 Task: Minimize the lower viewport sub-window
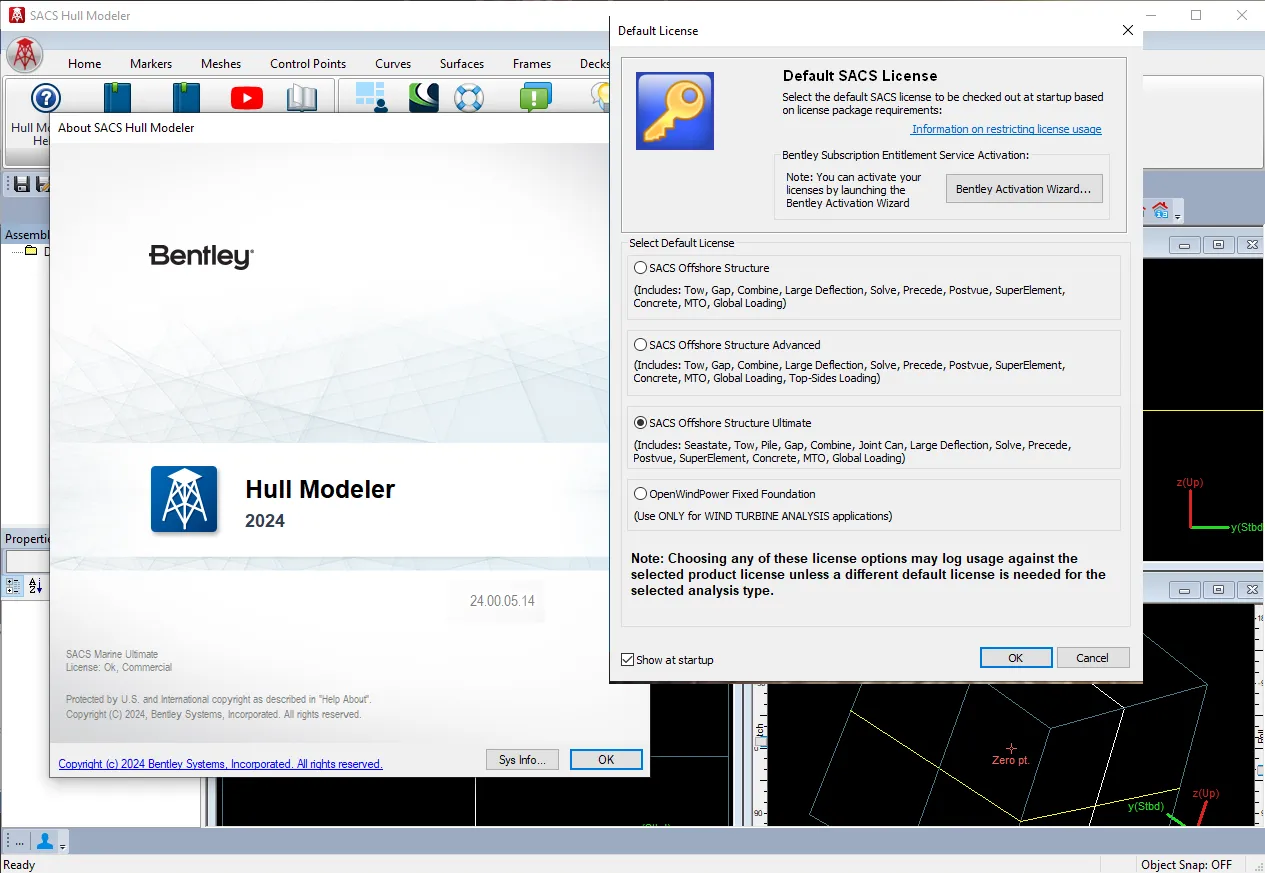click(x=1185, y=590)
